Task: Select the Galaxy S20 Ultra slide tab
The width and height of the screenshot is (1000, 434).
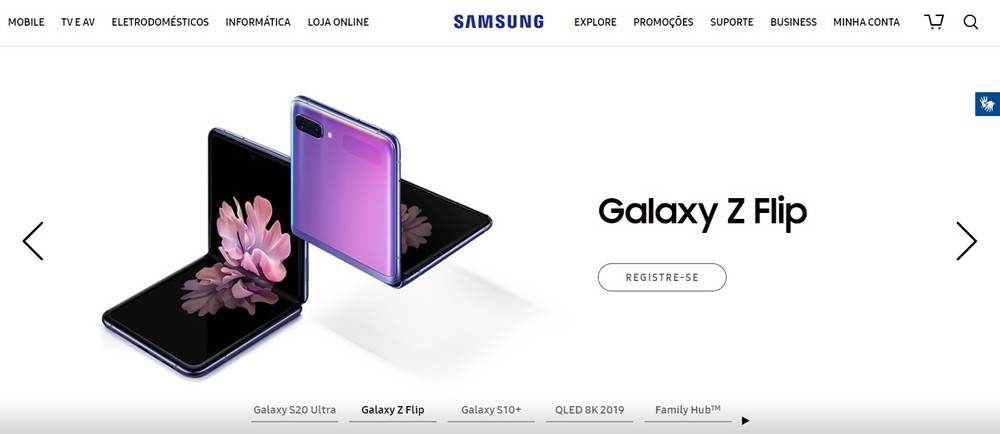Action: tap(295, 410)
